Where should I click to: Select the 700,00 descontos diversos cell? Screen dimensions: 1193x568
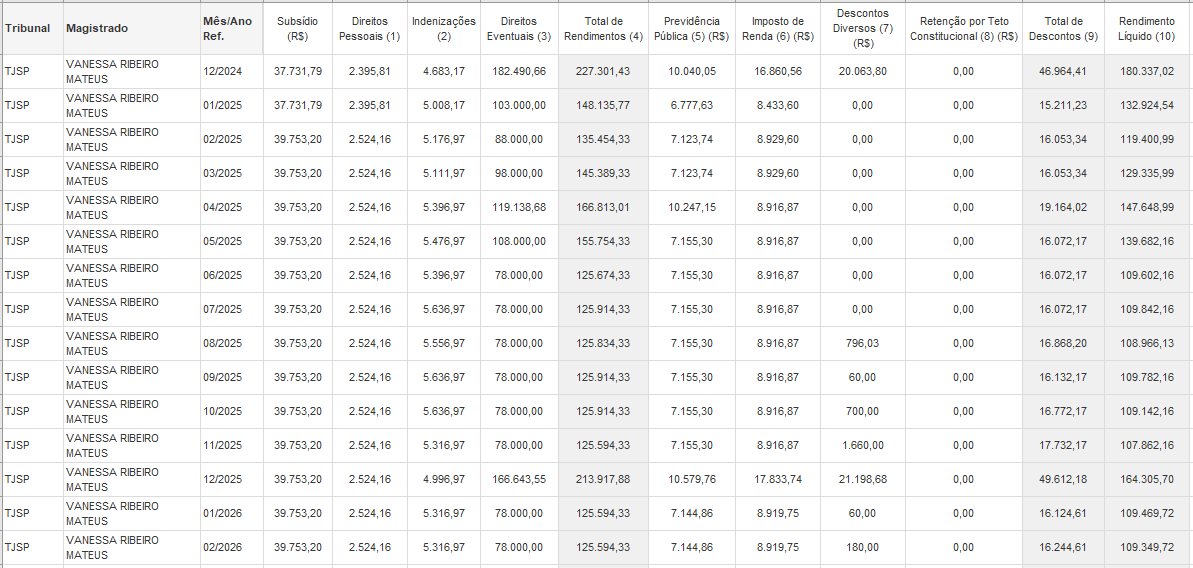(x=863, y=411)
